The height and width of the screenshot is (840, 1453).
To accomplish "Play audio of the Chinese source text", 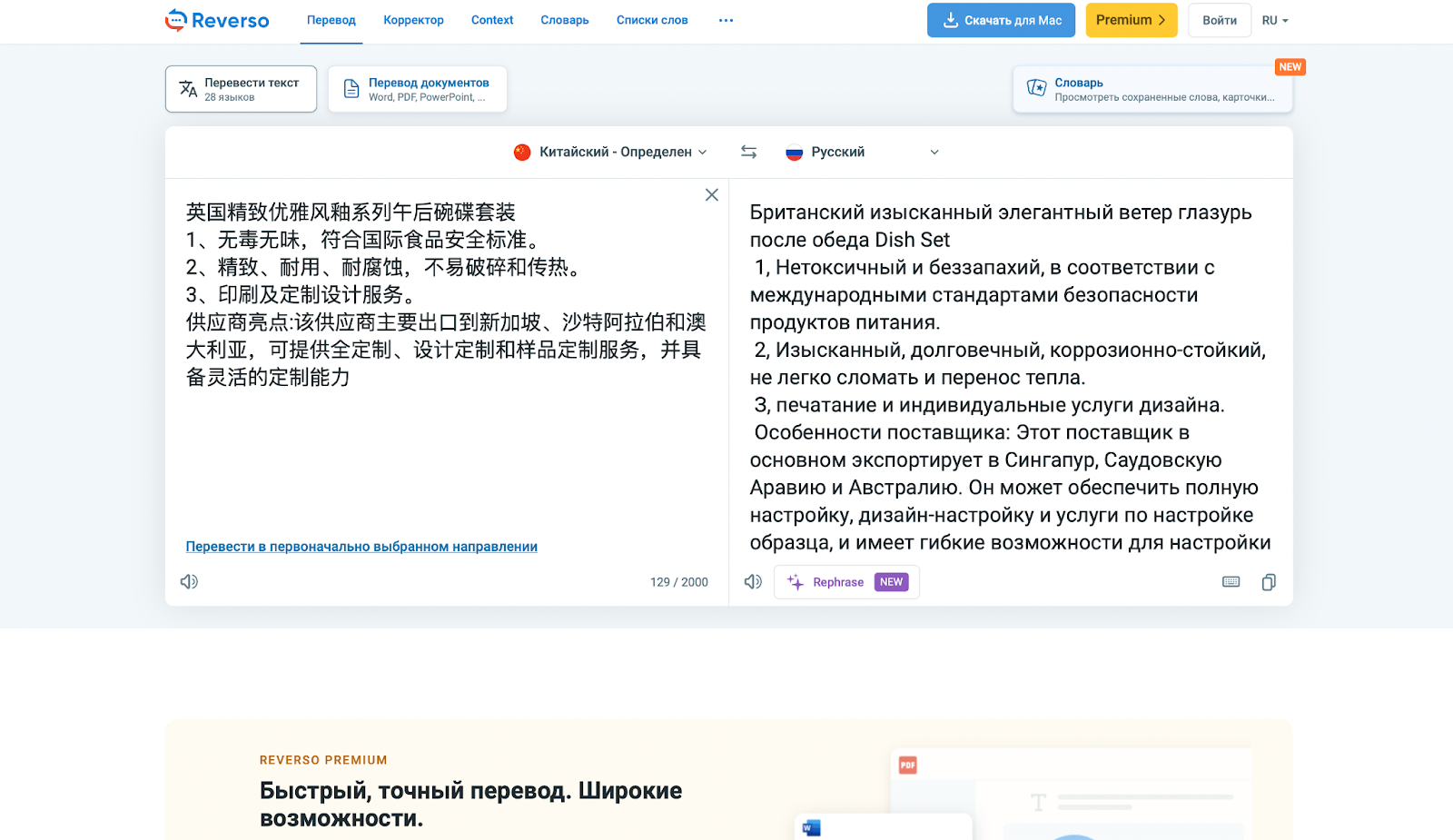I will click(189, 582).
